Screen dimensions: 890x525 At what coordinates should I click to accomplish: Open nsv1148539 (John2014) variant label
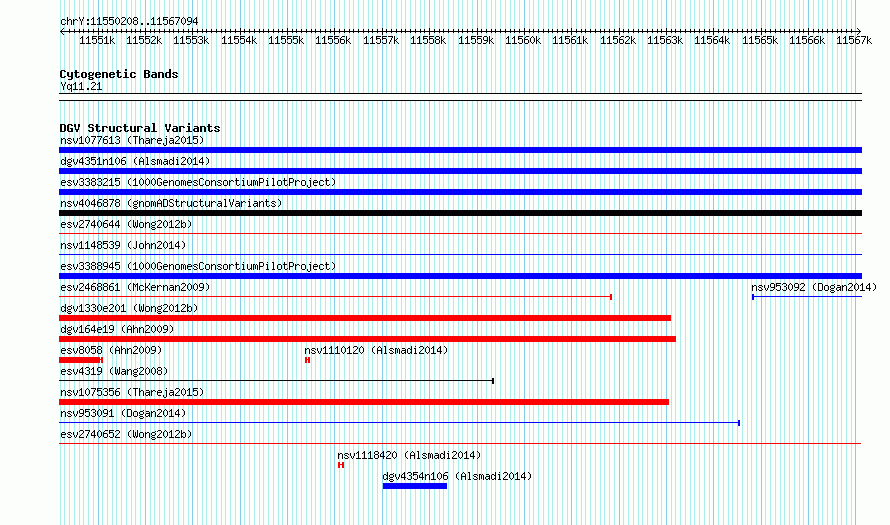123,245
